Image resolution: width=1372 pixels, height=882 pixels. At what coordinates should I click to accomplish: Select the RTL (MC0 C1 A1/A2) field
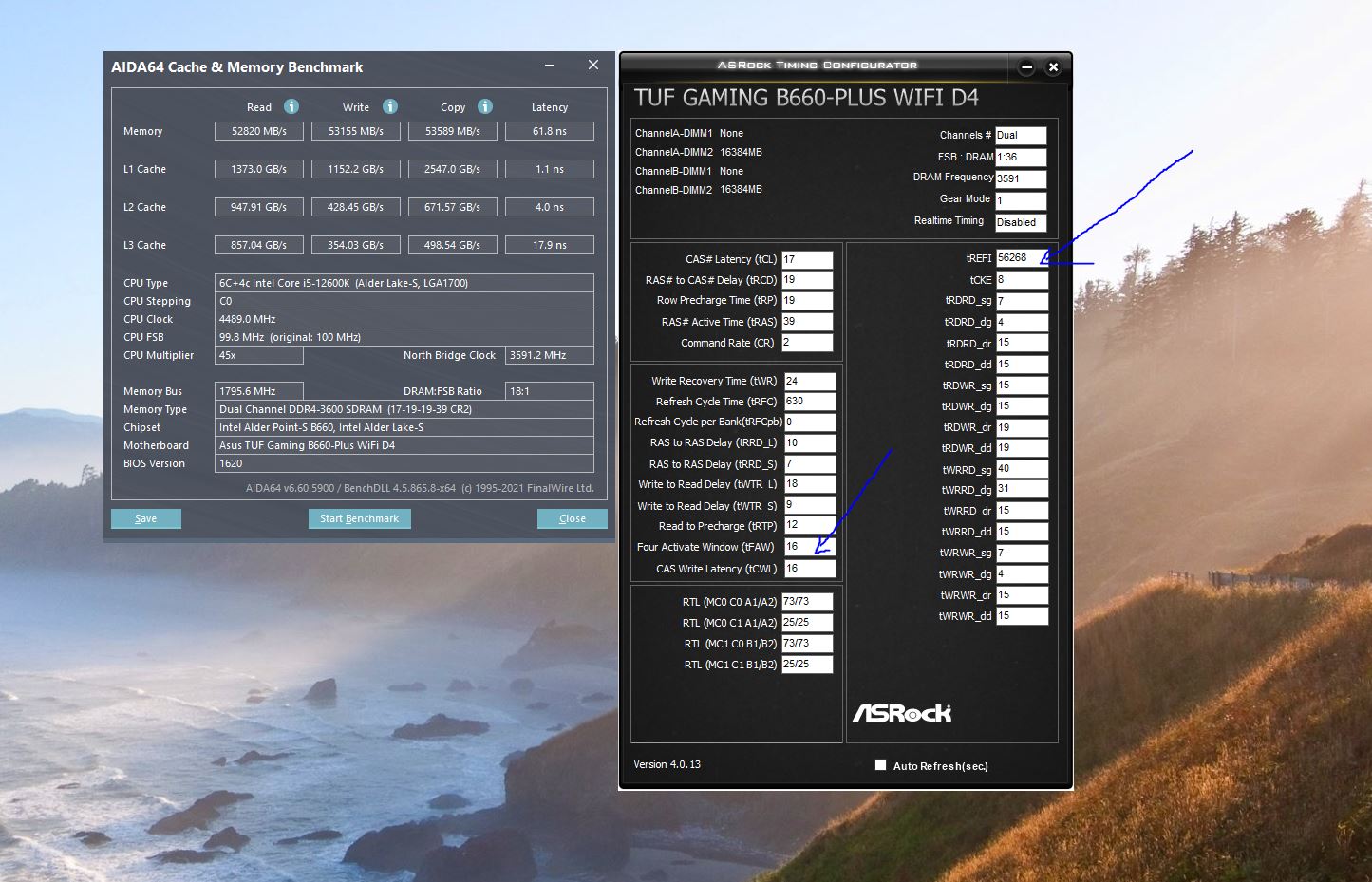(807, 623)
